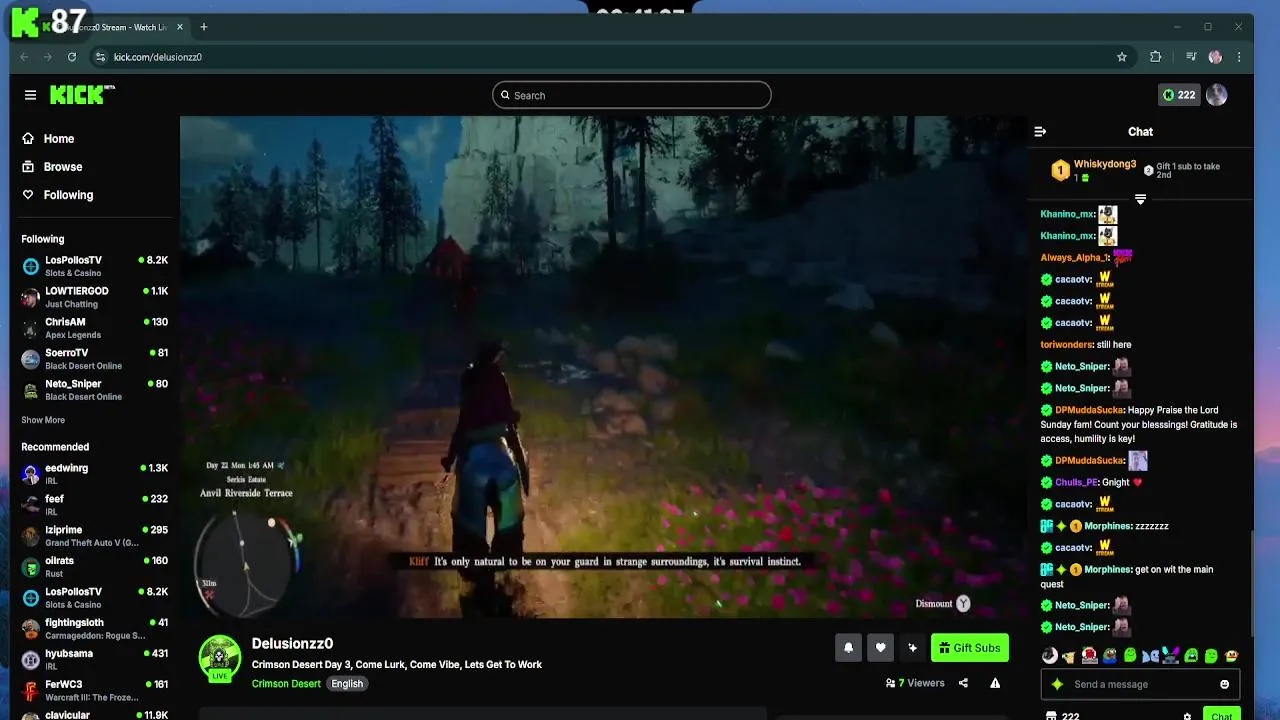This screenshot has height=720, width=1280.
Task: Report the stream with warning icon
Action: point(995,683)
